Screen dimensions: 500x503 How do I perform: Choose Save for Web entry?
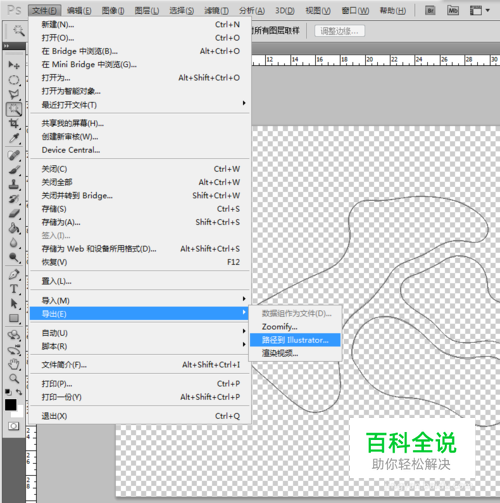pos(140,249)
